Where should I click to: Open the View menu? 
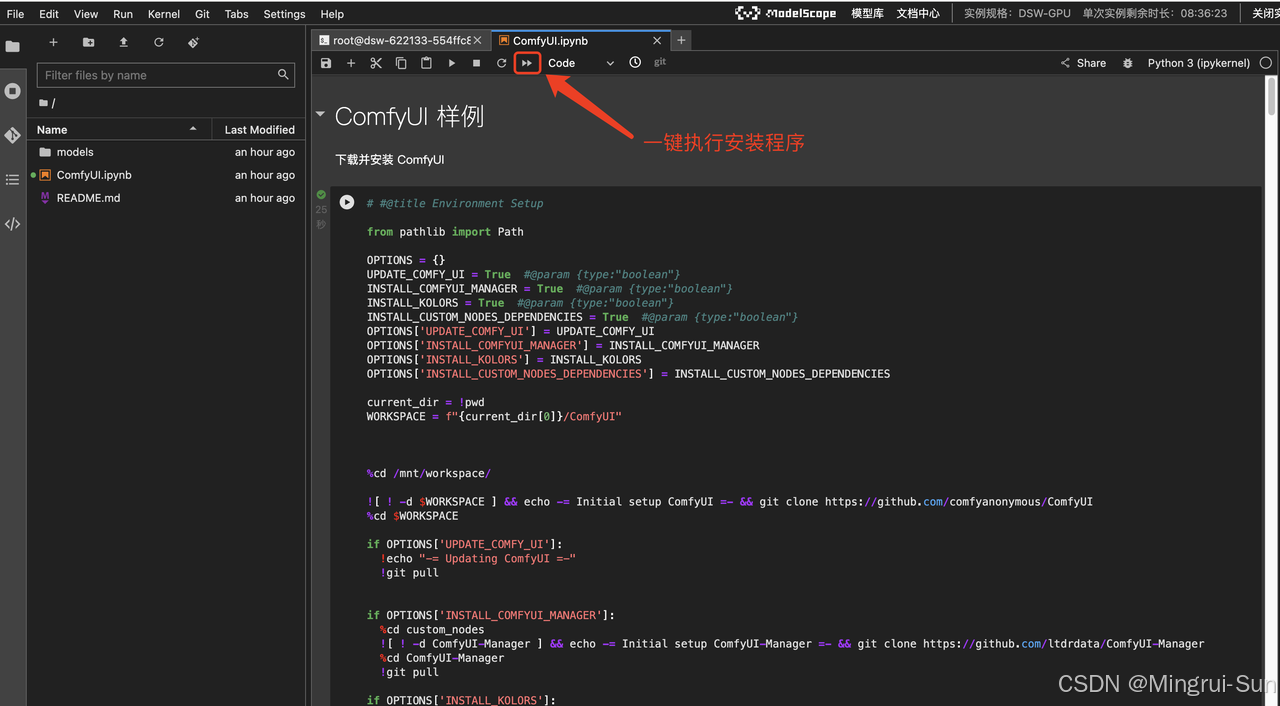click(86, 14)
